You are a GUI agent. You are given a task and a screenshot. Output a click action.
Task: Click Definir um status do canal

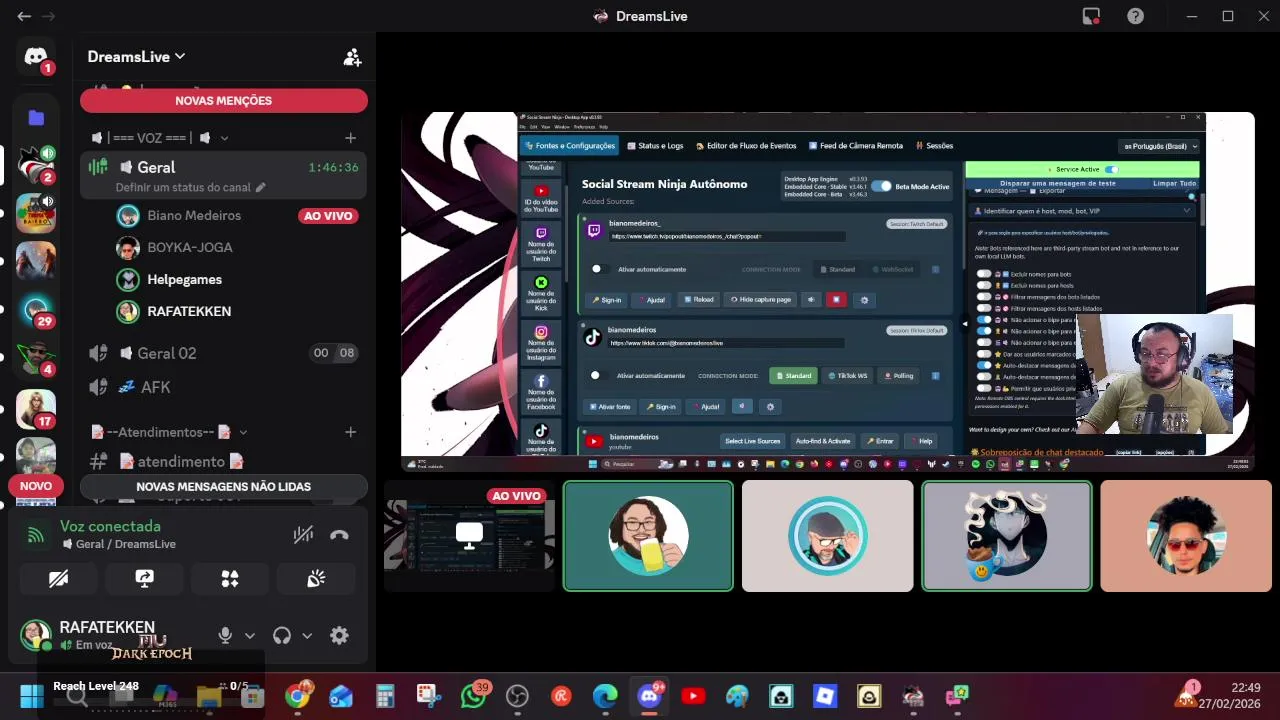click(191, 187)
